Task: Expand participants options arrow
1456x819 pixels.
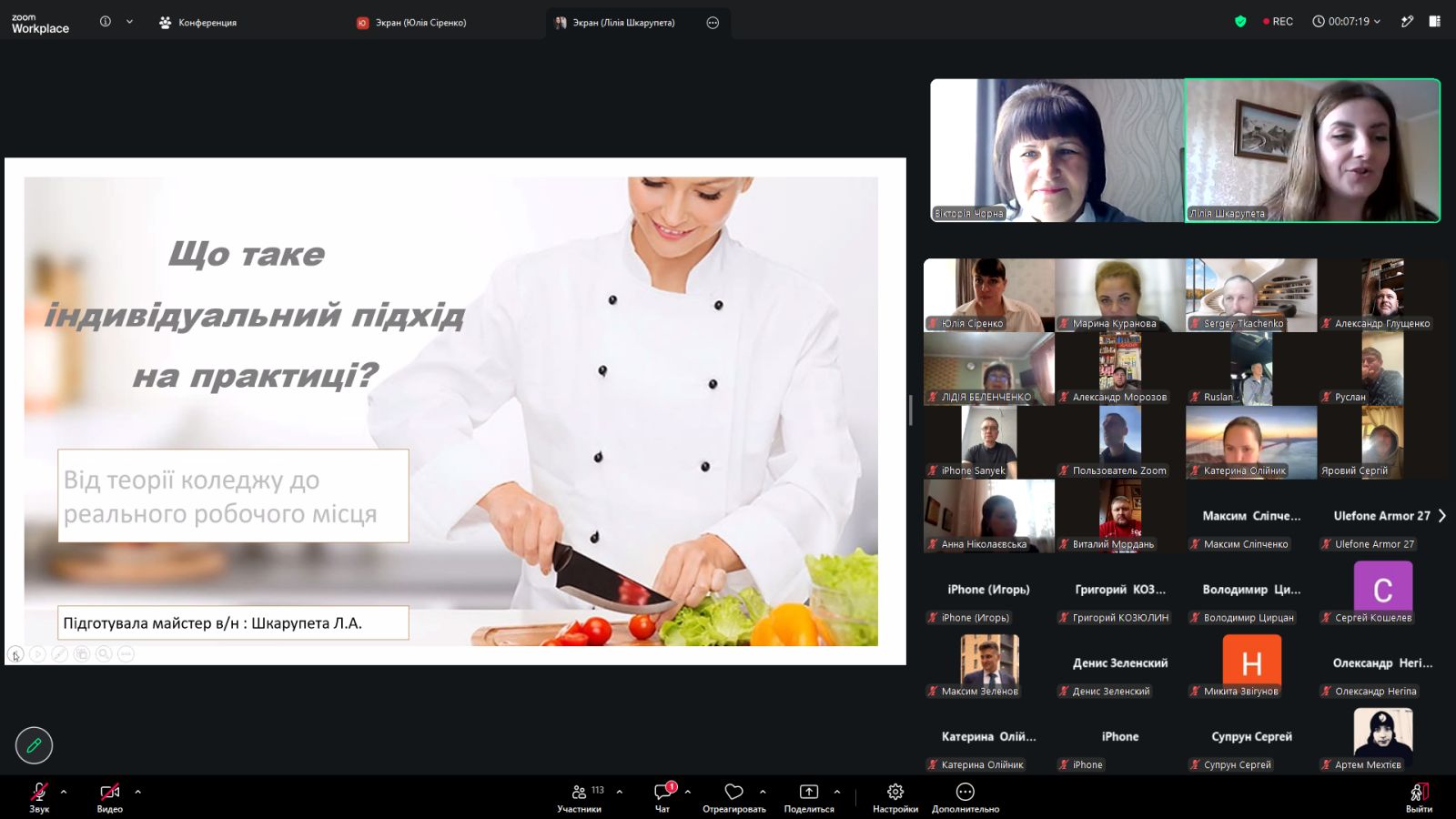Action: tap(620, 792)
